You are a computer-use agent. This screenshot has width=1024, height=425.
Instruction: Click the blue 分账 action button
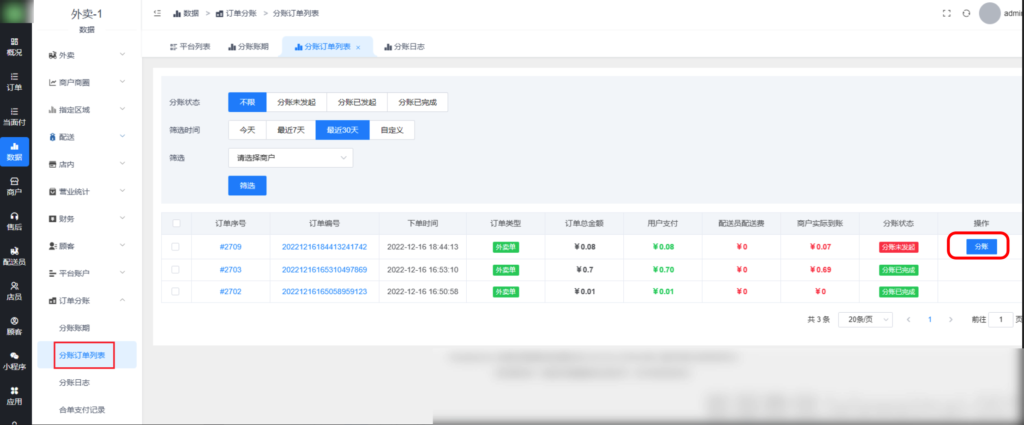pyautogui.click(x=980, y=245)
